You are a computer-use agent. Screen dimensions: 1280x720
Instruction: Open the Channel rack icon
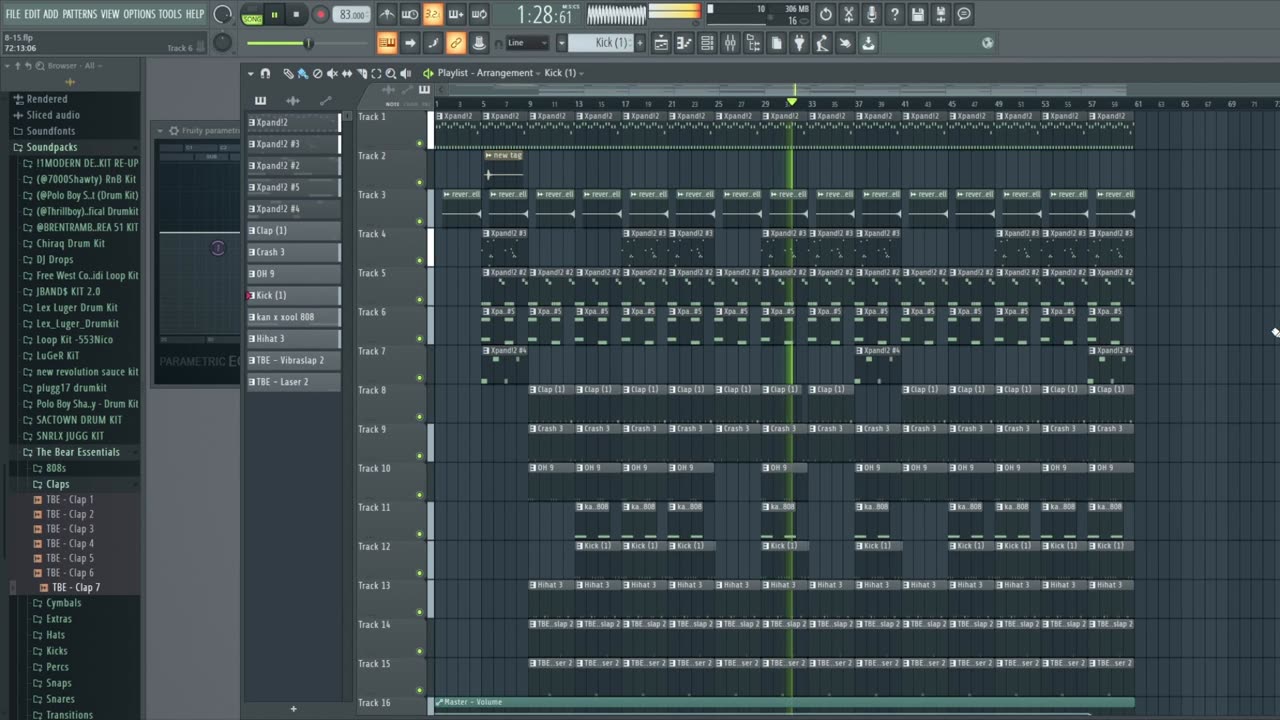coord(707,43)
